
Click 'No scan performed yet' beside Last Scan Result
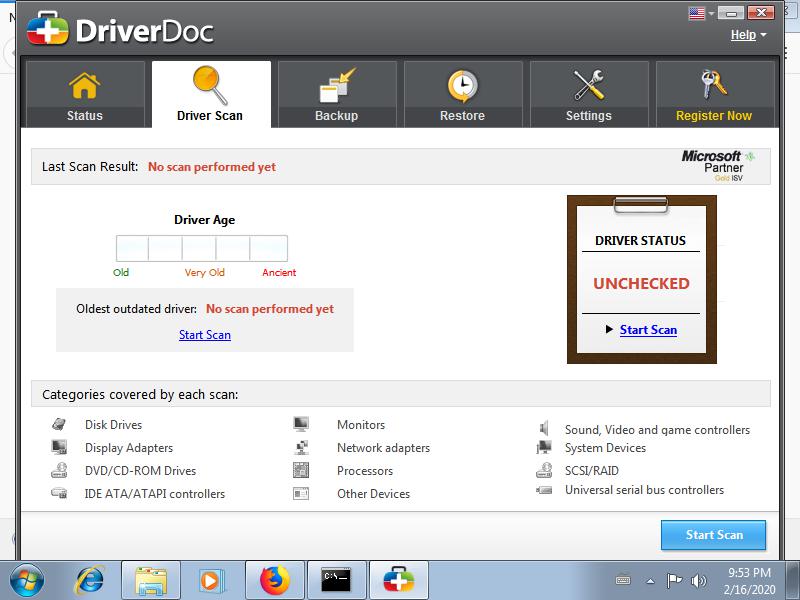(x=212, y=167)
